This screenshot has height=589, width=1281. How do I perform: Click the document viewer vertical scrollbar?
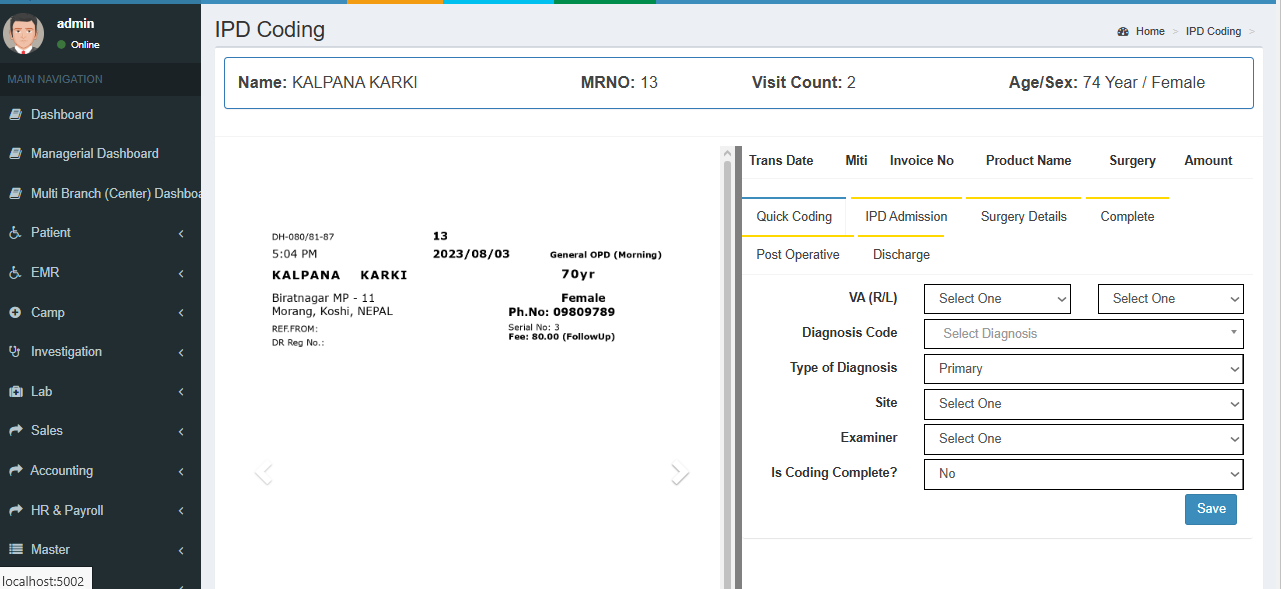(x=727, y=370)
